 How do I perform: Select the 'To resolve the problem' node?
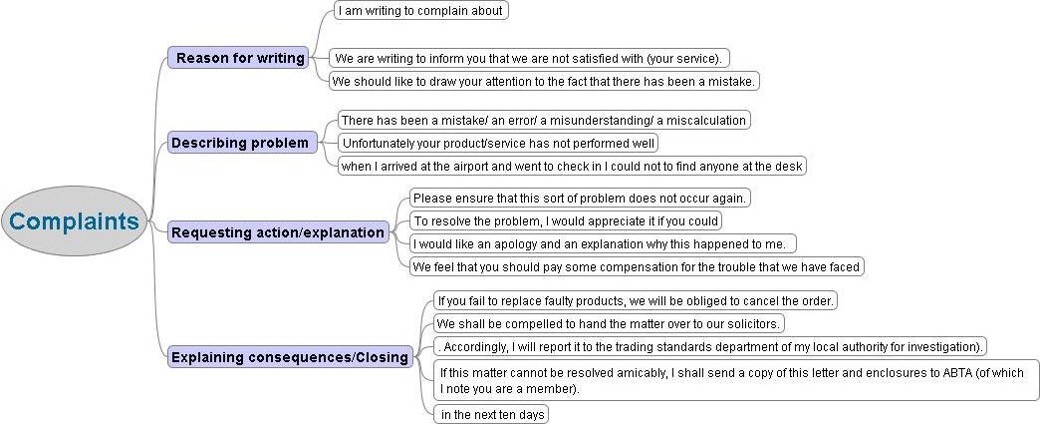[564, 220]
